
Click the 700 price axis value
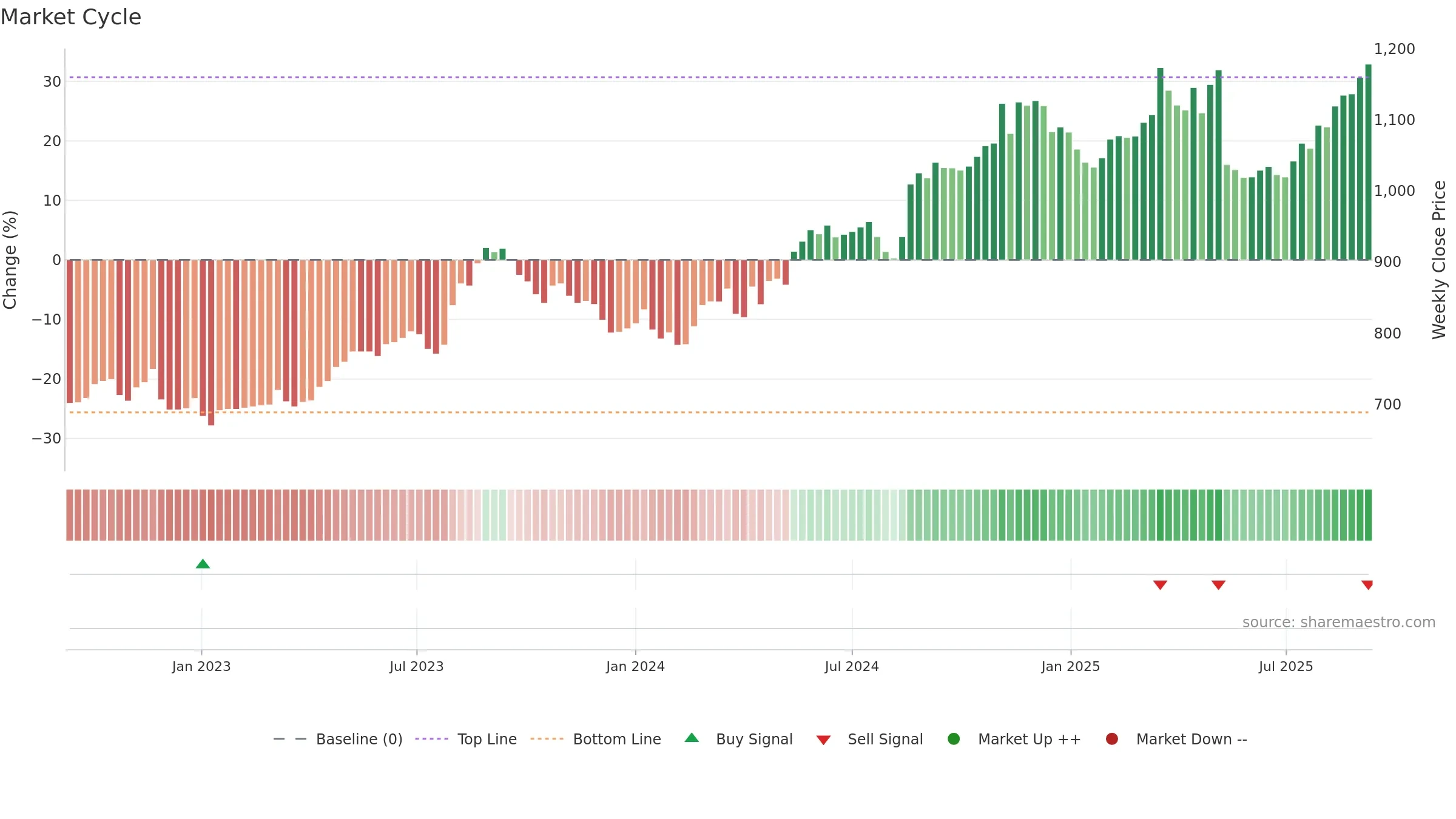click(x=1387, y=405)
